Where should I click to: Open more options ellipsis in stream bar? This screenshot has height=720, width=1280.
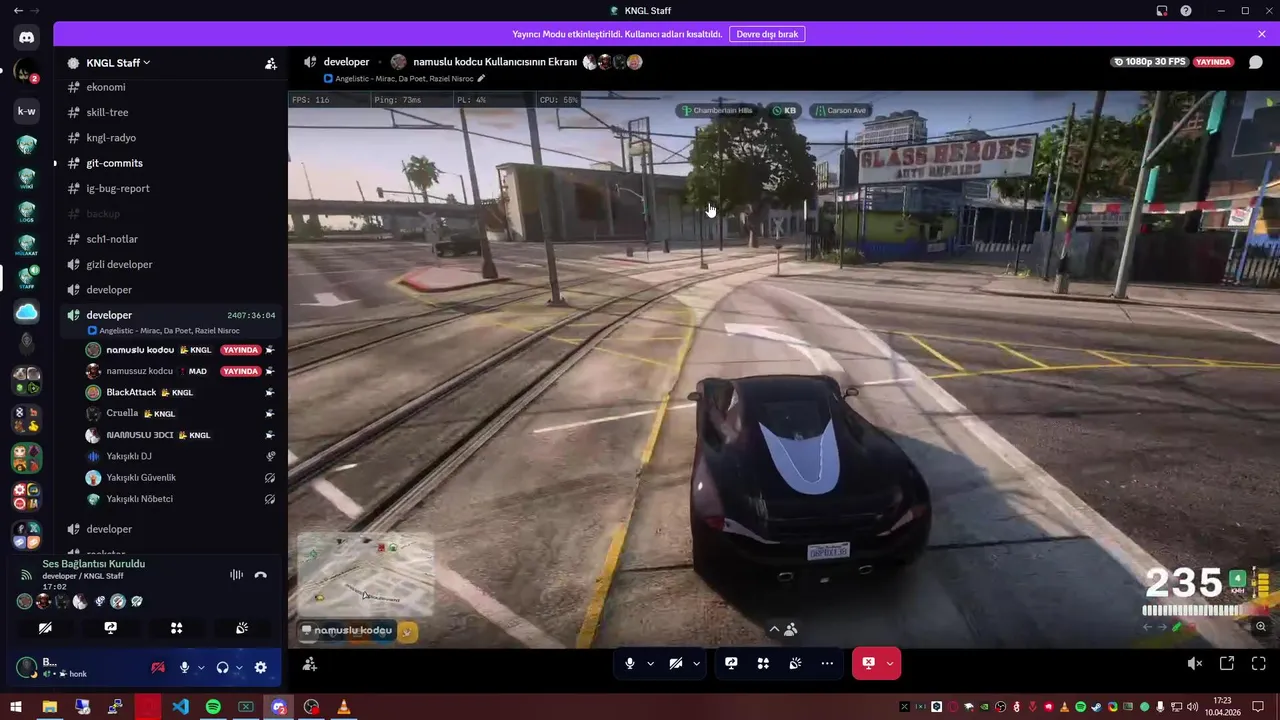(827, 663)
